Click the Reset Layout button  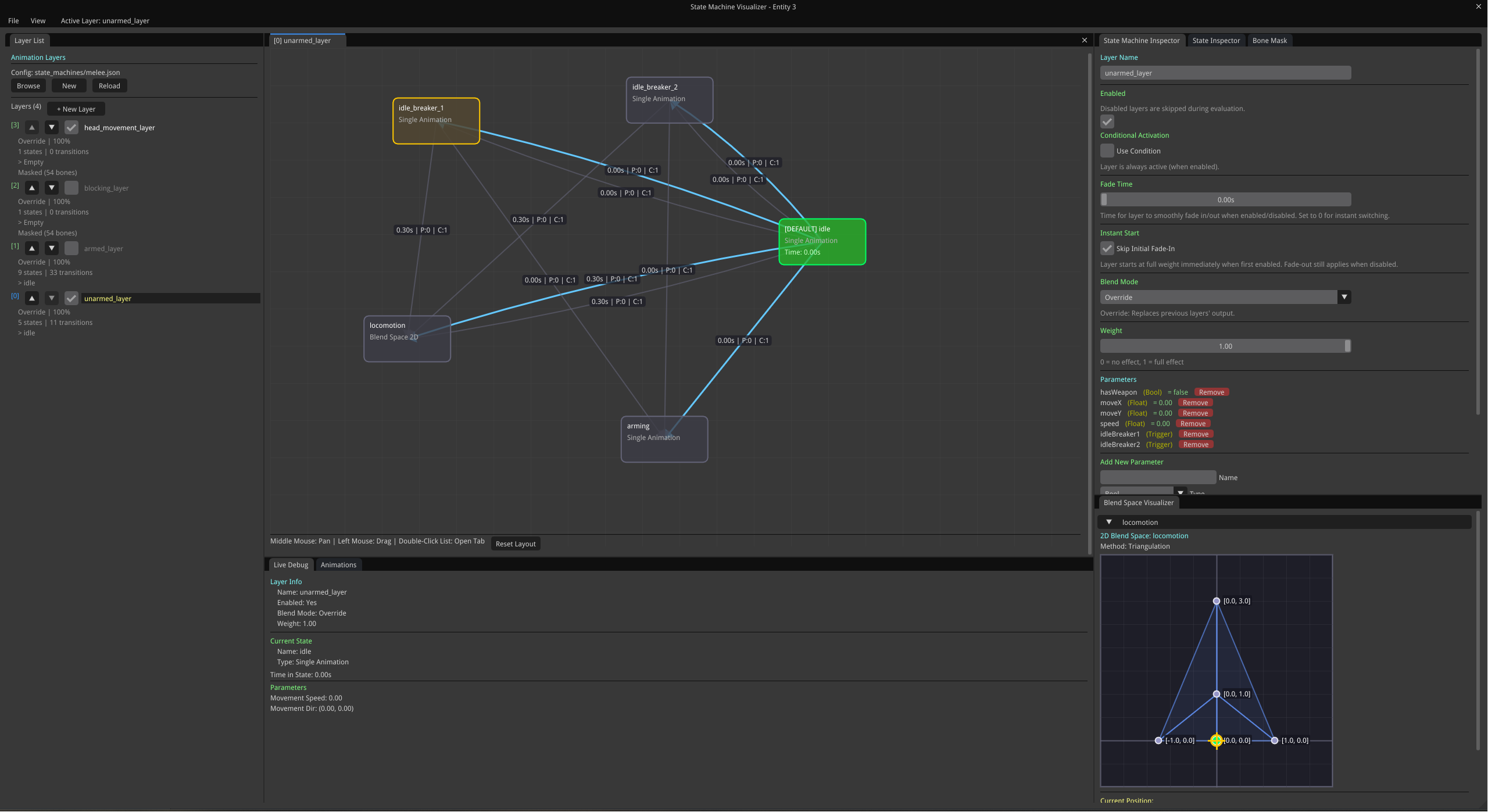(x=516, y=543)
